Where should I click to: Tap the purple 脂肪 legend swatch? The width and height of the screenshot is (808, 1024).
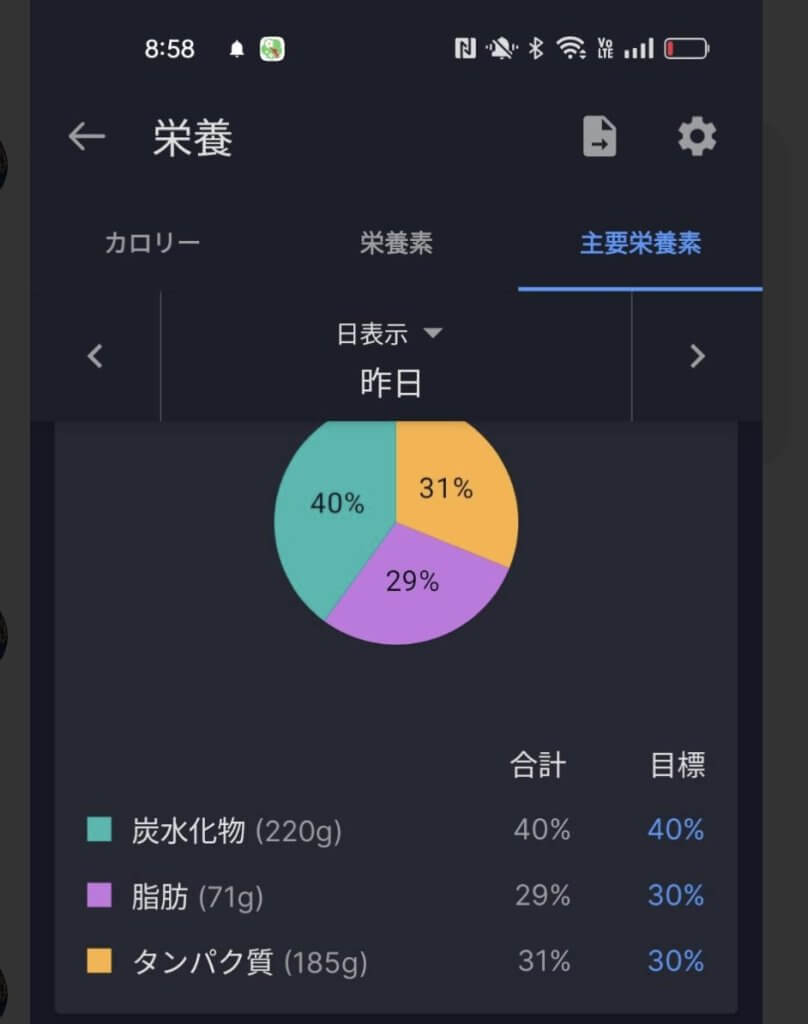coord(99,895)
